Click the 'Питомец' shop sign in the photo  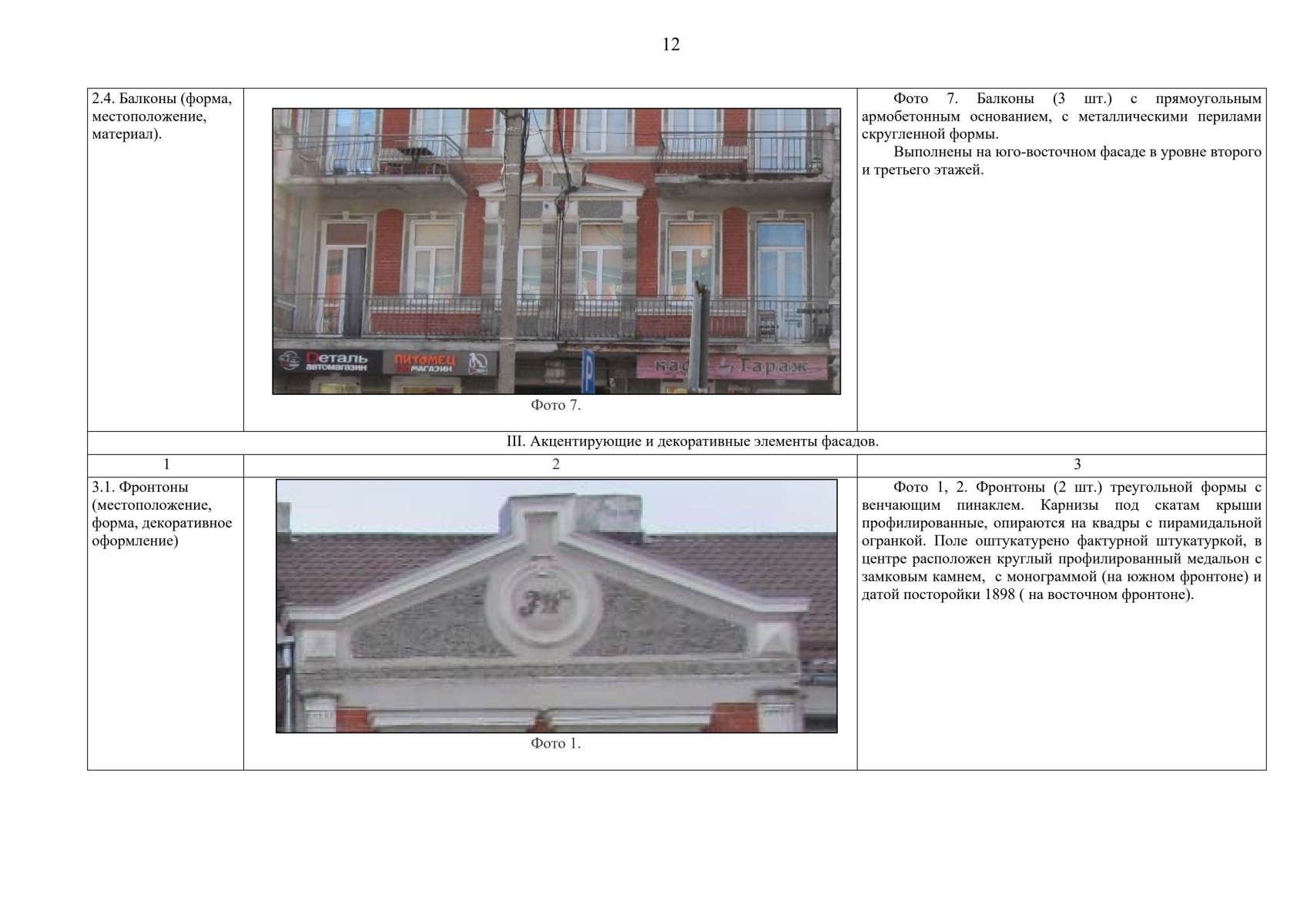tap(441, 363)
